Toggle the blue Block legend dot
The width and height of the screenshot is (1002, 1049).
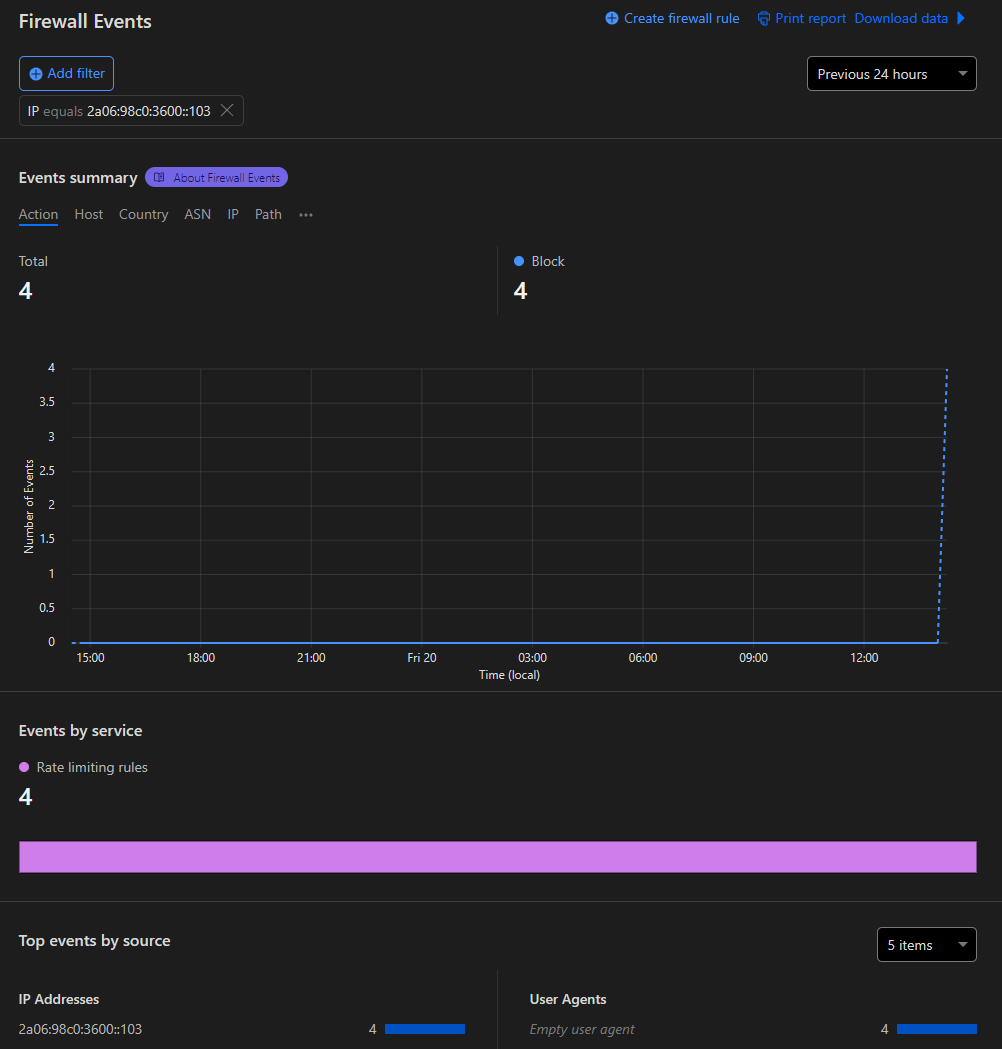click(x=518, y=261)
